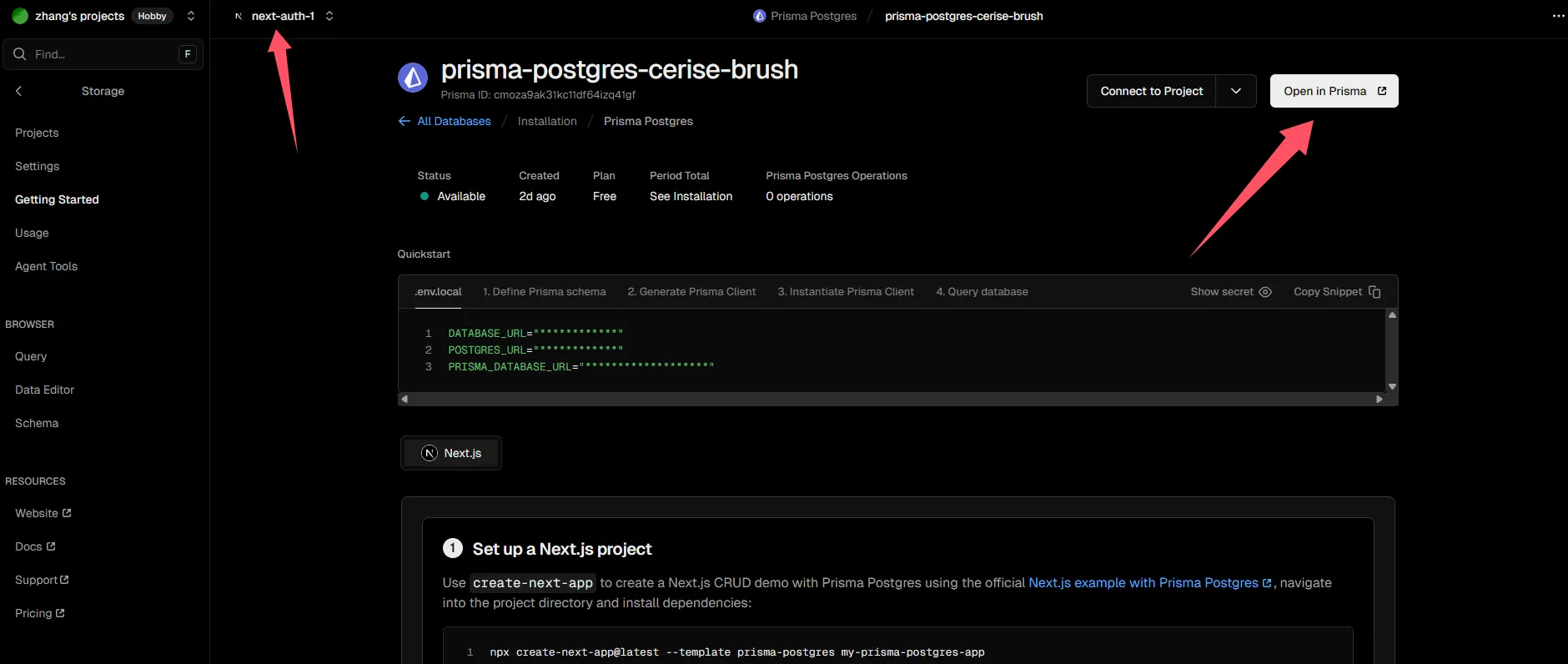Screen dimensions: 1568x664
Task: Click the Support external-link icon
Action: (x=64, y=580)
